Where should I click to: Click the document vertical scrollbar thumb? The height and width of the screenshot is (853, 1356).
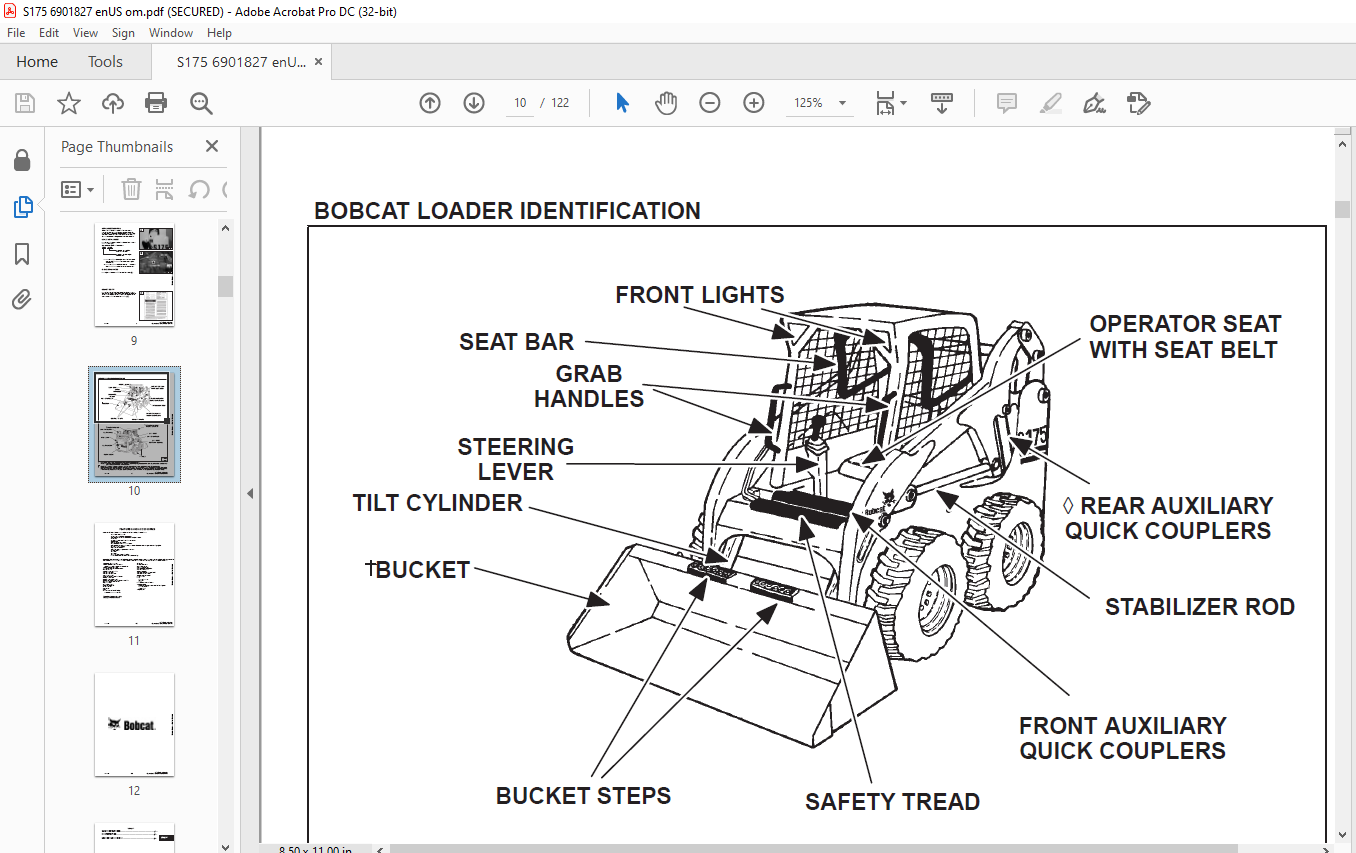[1342, 209]
